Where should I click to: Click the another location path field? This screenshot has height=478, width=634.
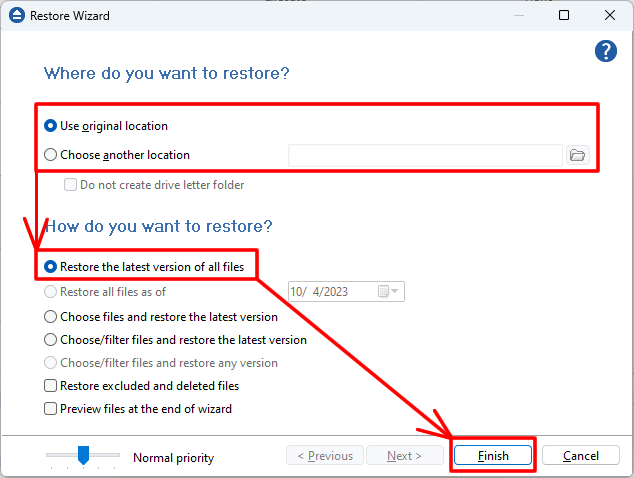(x=425, y=155)
